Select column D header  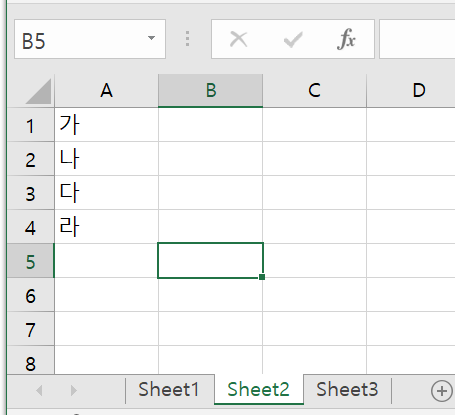(x=411, y=91)
